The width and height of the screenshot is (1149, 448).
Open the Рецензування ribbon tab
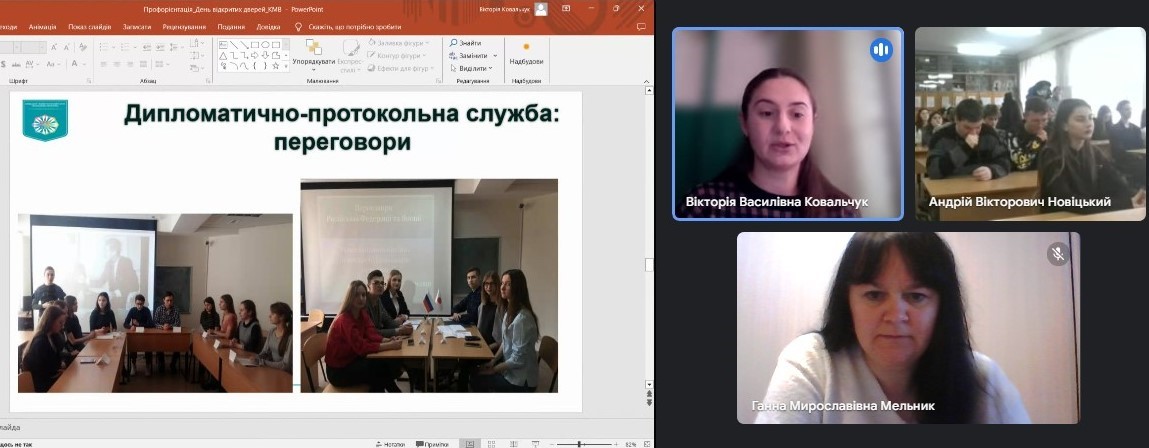point(184,27)
